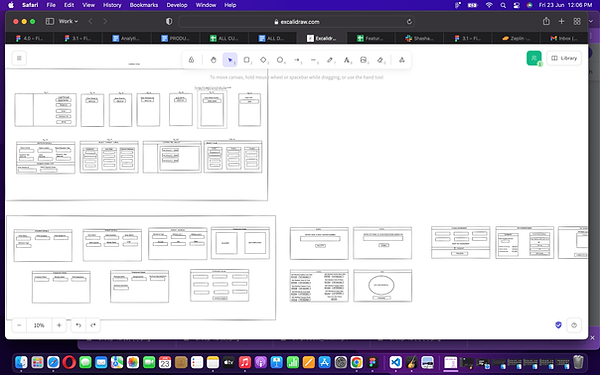Viewport: 600px width, 375px height.
Task: Open the Excalidraw help question icon
Action: 574,325
